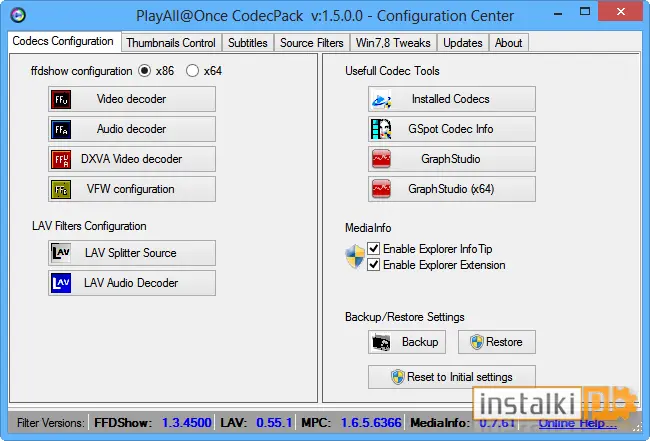Image resolution: width=650 pixels, height=441 pixels.
Task: Click the LAV Filters Configuration heading
Action: click(x=89, y=226)
